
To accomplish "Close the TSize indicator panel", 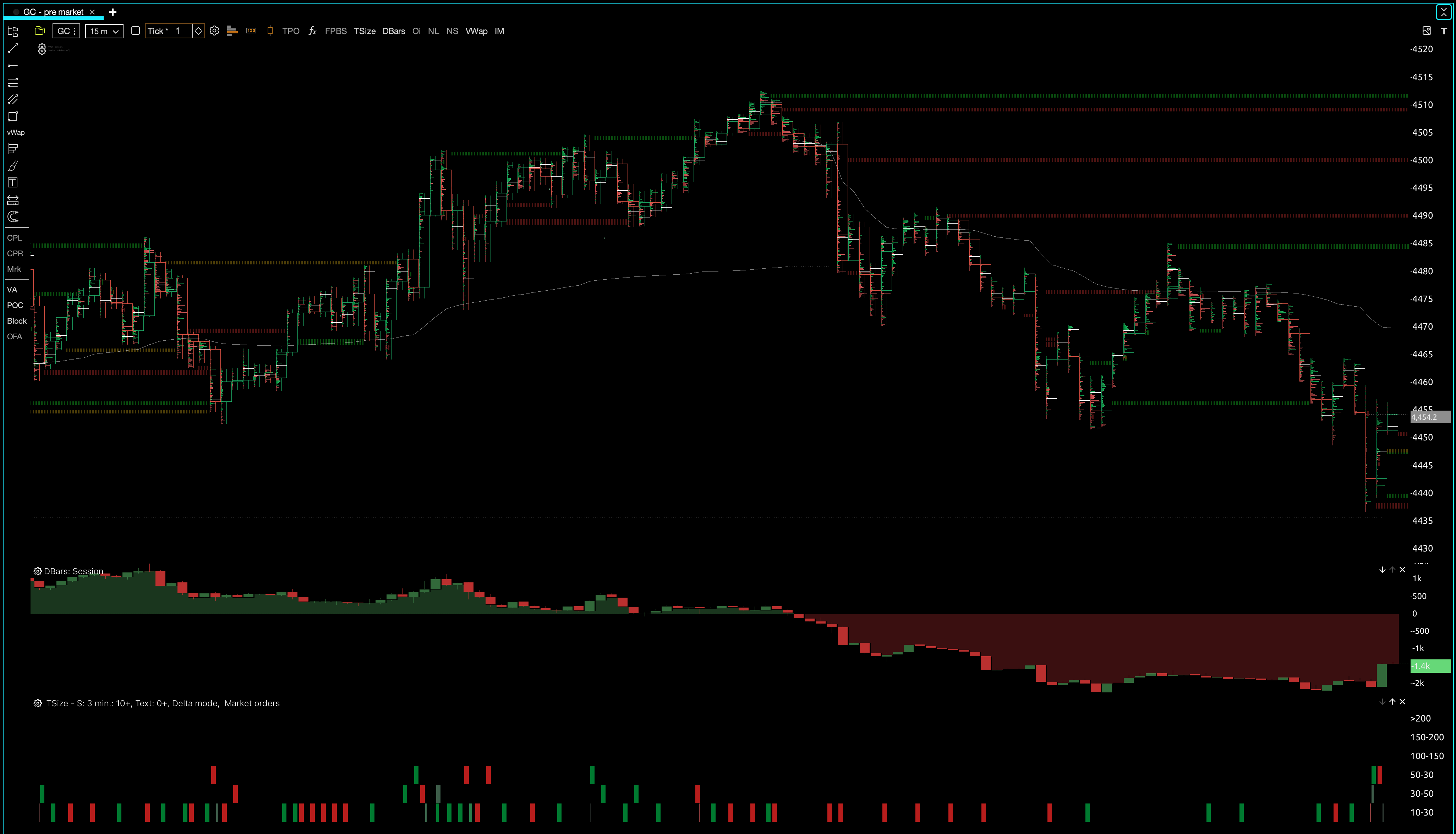I will (x=1402, y=701).
